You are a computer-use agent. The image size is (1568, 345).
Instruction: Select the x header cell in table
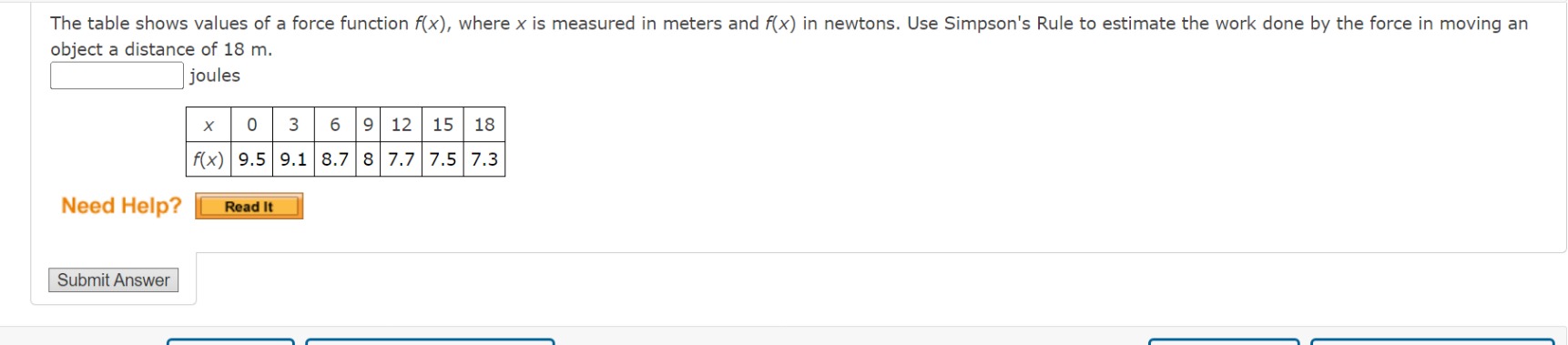click(209, 125)
